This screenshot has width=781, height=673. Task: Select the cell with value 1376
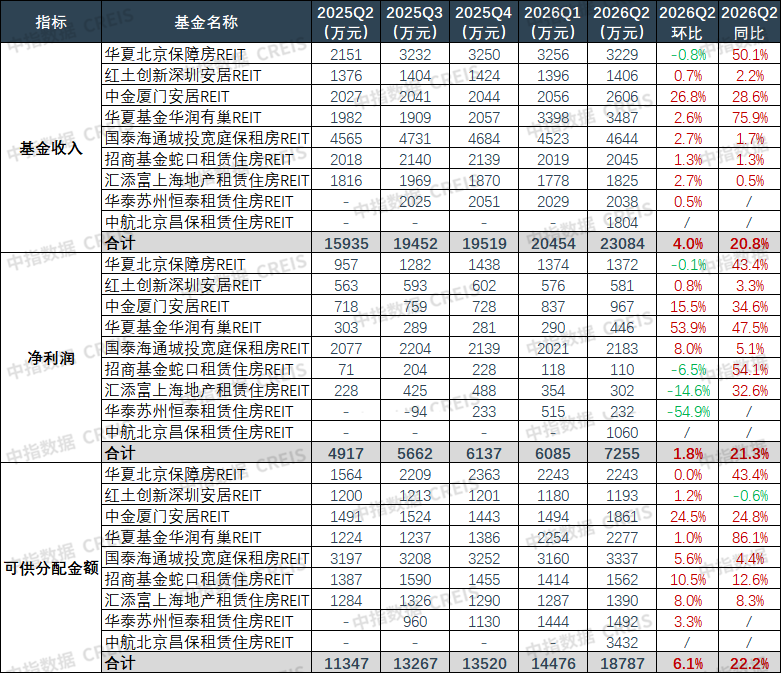click(x=346, y=75)
